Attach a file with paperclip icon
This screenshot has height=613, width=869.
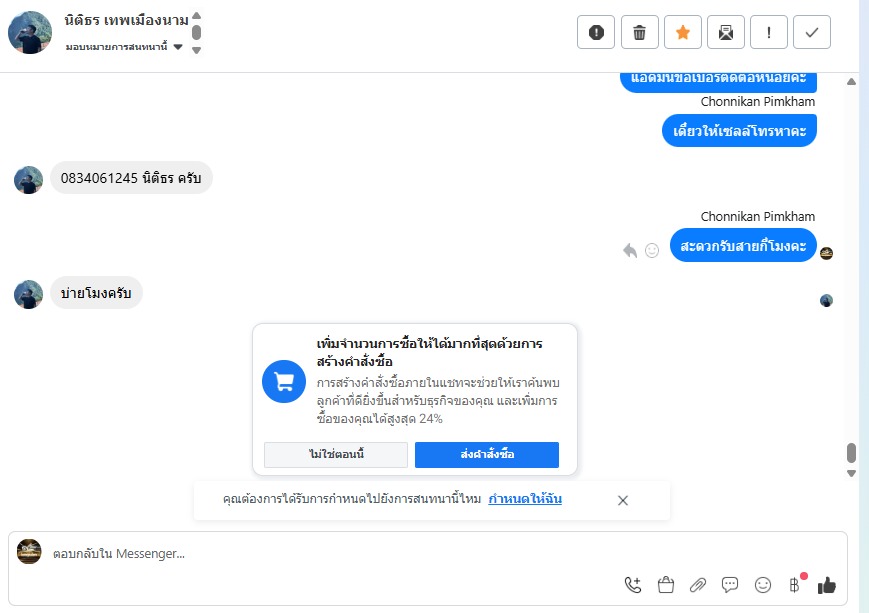698,585
